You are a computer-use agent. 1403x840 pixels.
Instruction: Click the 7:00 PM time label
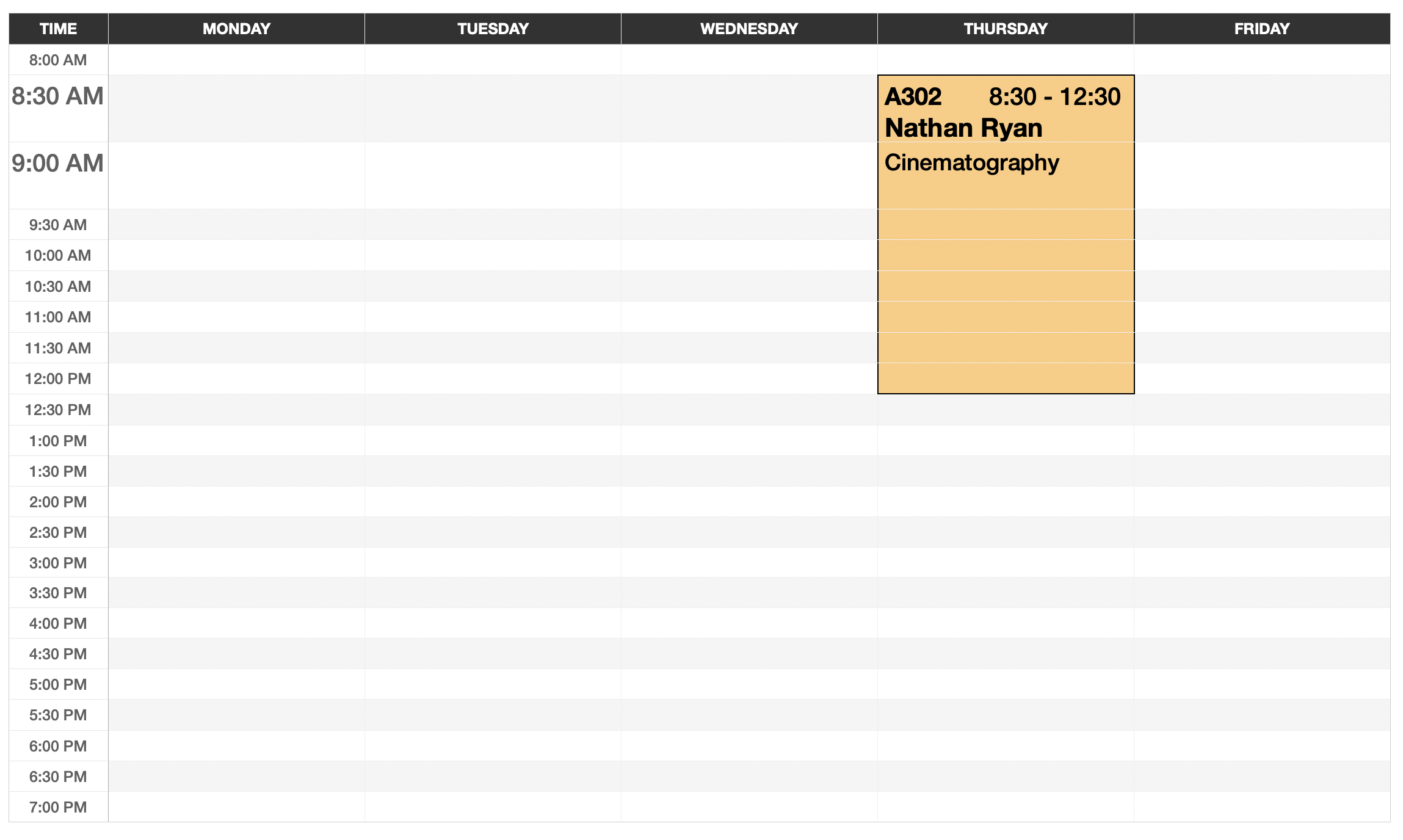[58, 807]
